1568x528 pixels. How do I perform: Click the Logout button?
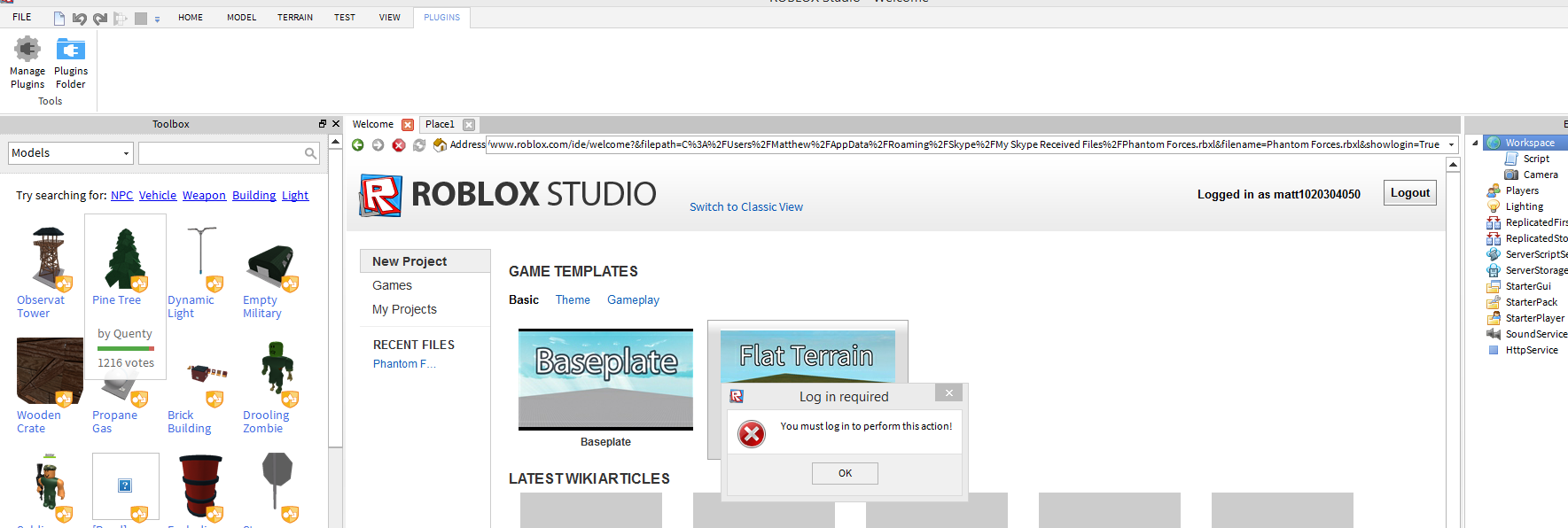coord(1410,193)
